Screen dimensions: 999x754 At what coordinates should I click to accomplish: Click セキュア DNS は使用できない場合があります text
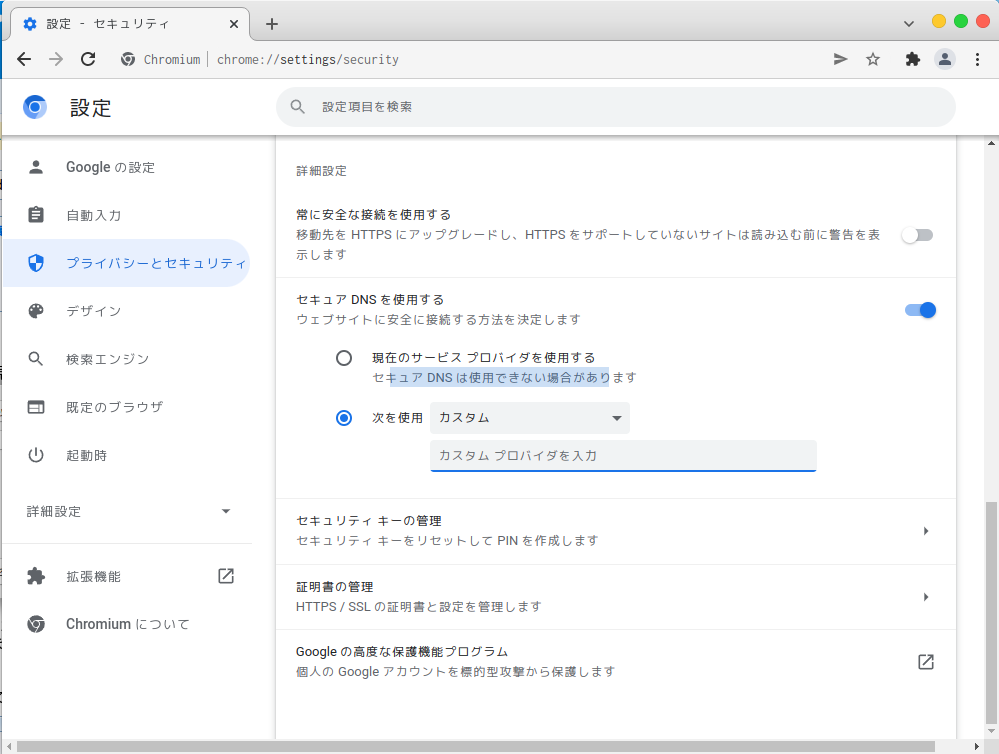[x=505, y=377]
